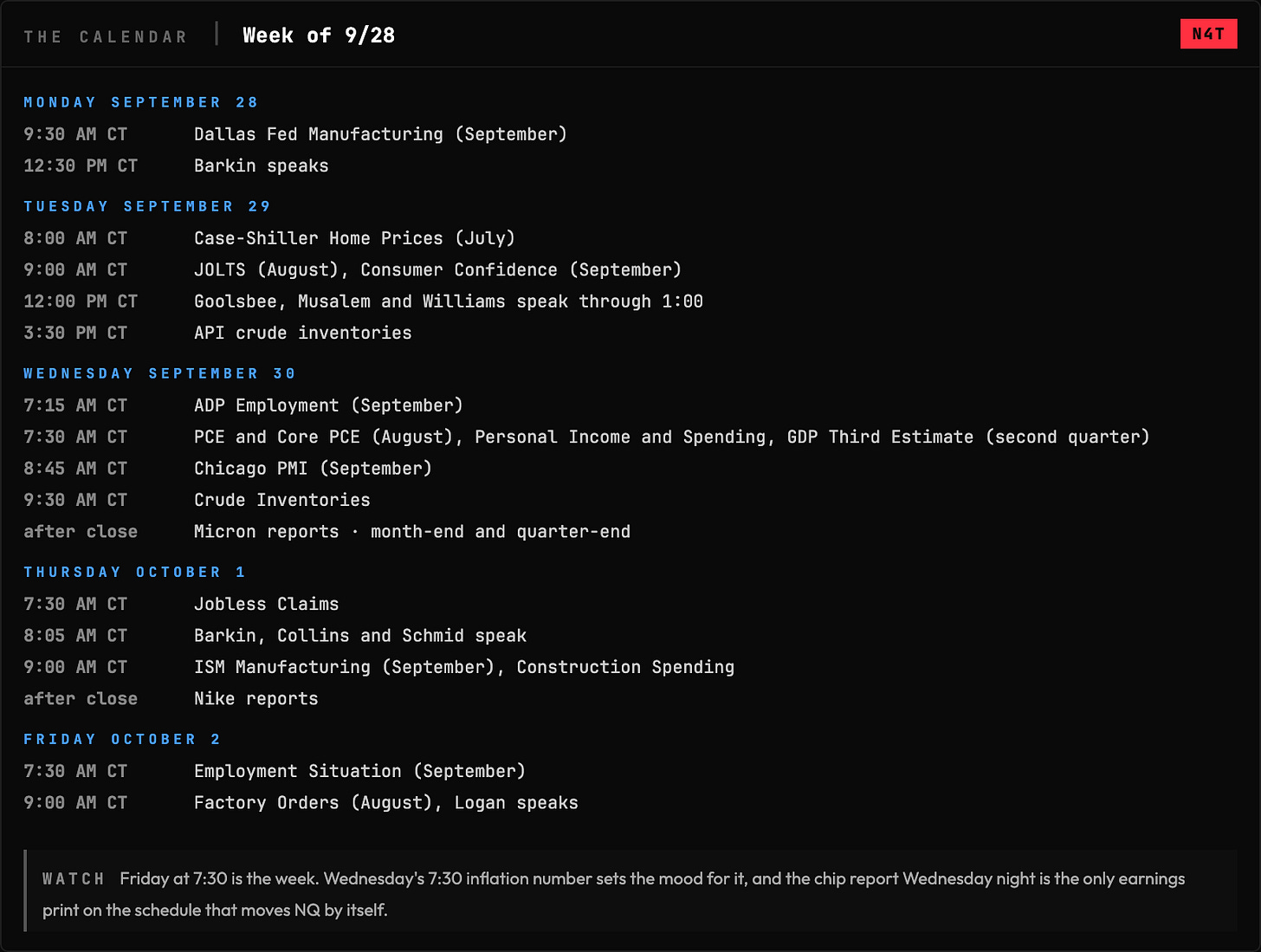Click the 'after close' label beside Nike
This screenshot has height=952, width=1261.
pos(81,699)
